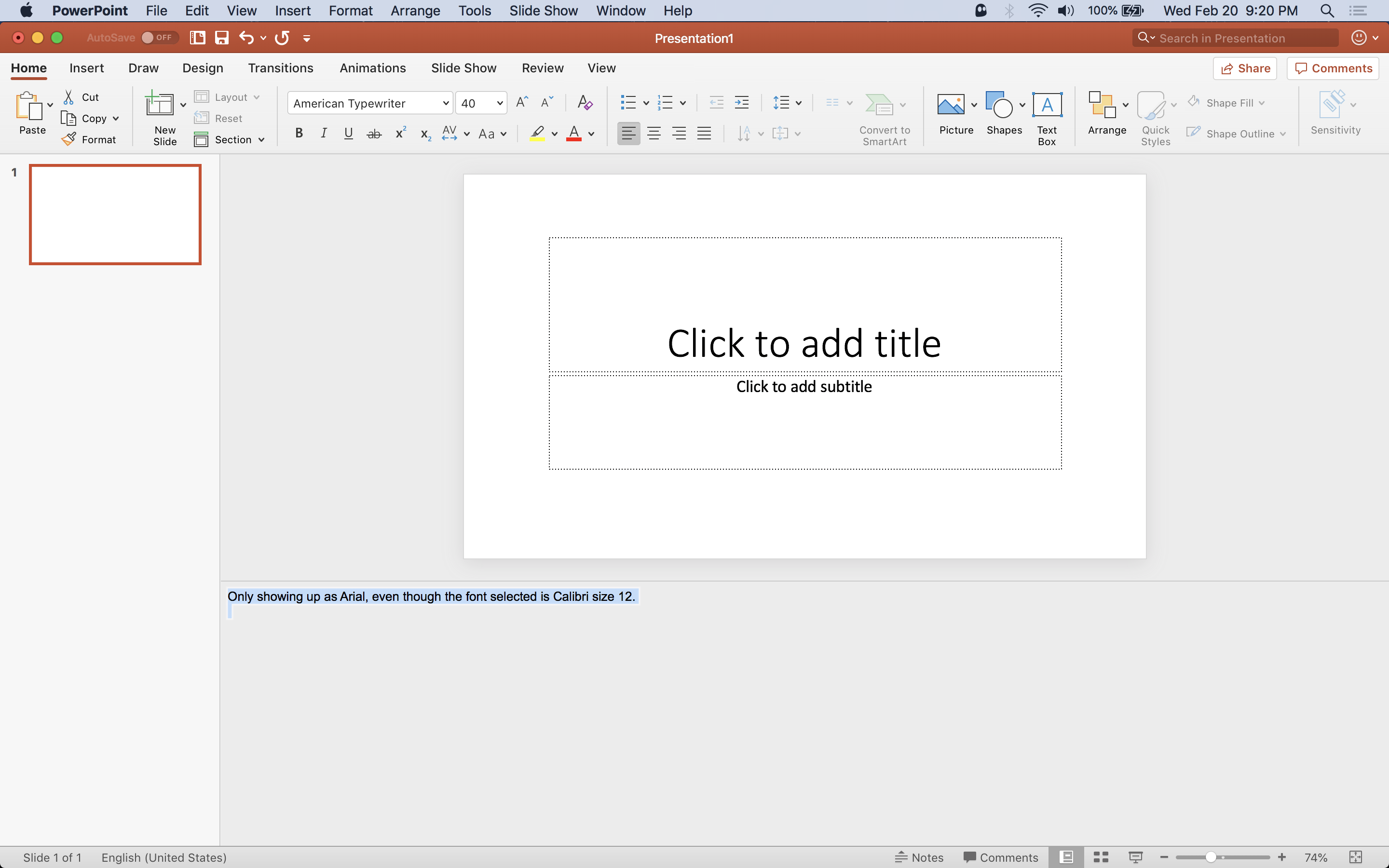Click the zoom slider handle
The image size is (1389, 868).
pos(1211,857)
